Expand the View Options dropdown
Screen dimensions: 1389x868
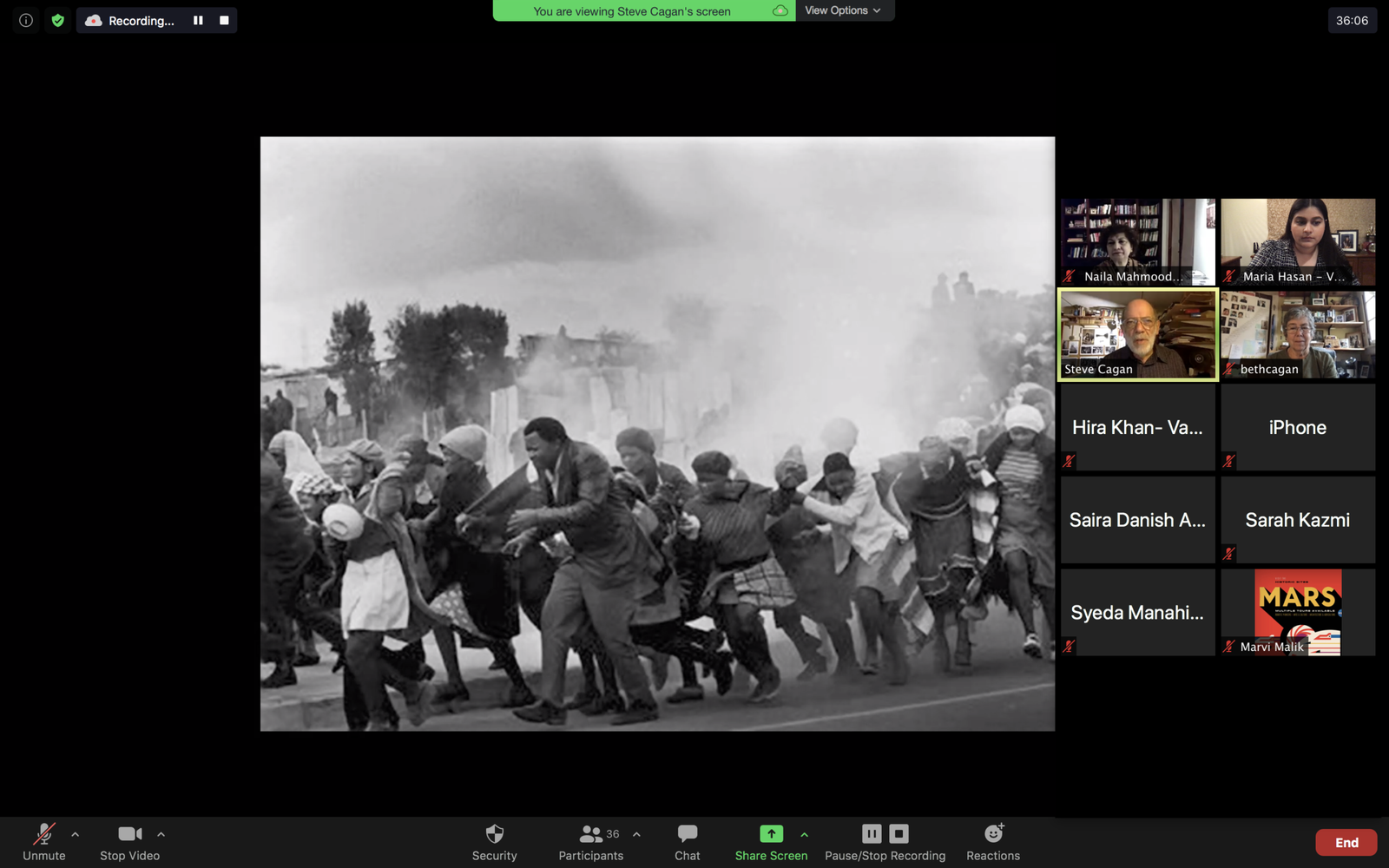tap(843, 10)
